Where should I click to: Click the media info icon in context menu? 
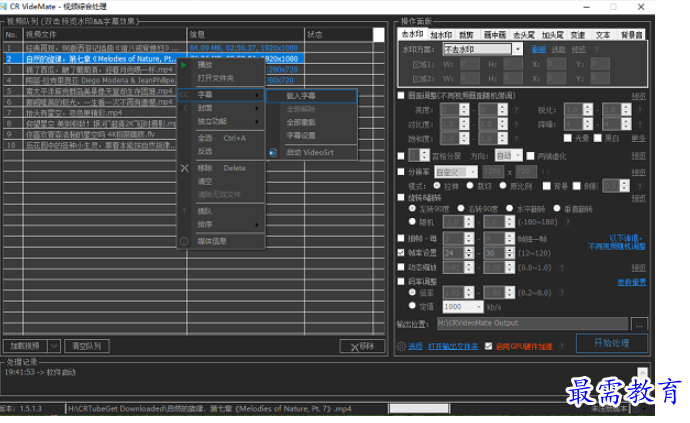coord(183,241)
